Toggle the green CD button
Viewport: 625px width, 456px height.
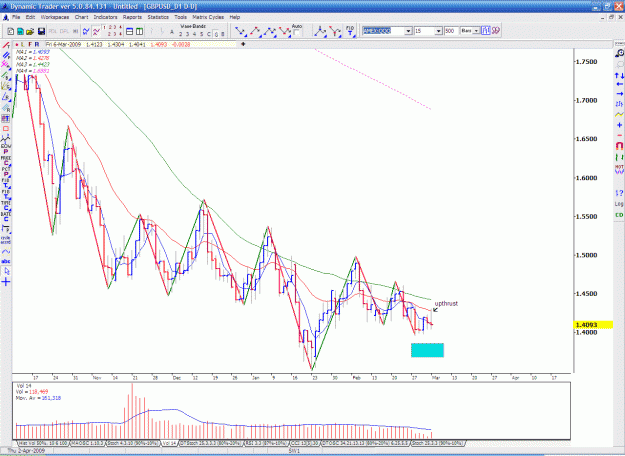click(x=619, y=215)
